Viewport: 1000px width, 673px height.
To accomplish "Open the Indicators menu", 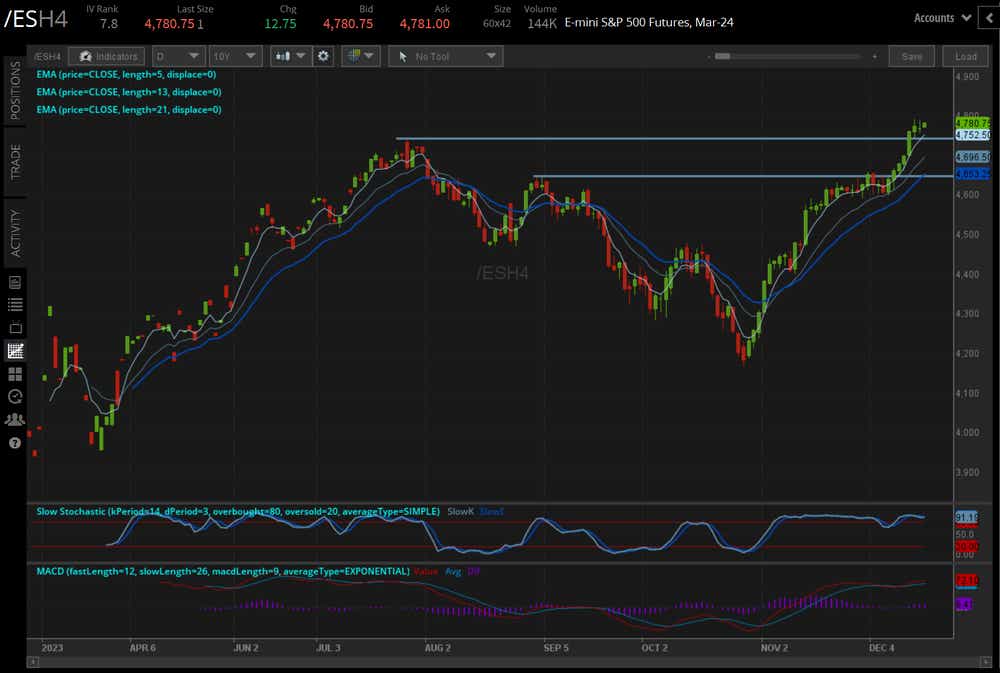I will click(x=110, y=57).
